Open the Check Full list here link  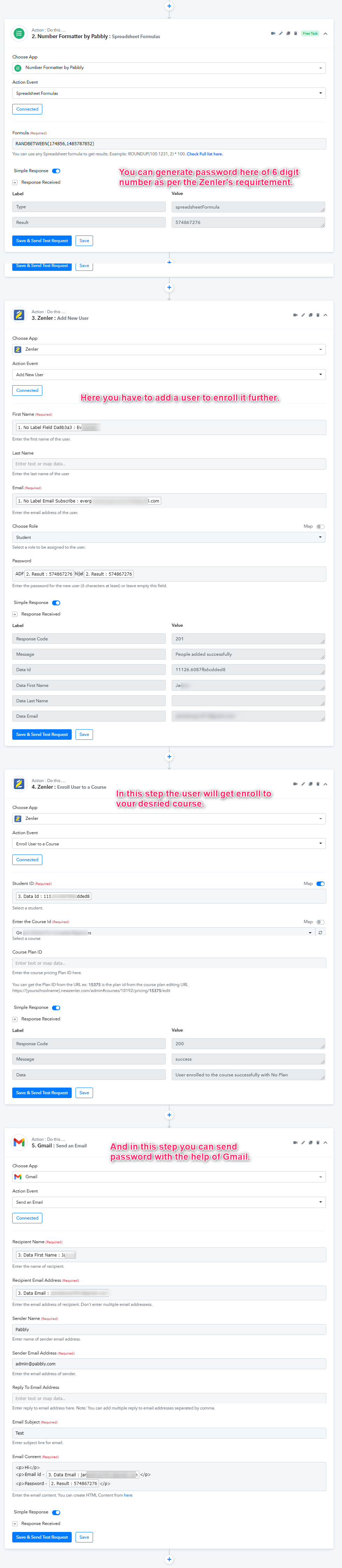(205, 154)
